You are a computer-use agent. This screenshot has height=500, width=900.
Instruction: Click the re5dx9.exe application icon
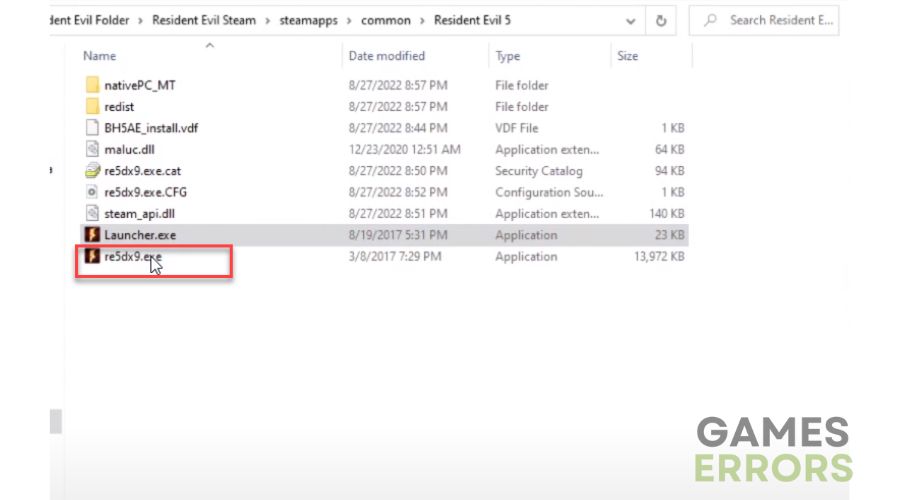coord(92,256)
